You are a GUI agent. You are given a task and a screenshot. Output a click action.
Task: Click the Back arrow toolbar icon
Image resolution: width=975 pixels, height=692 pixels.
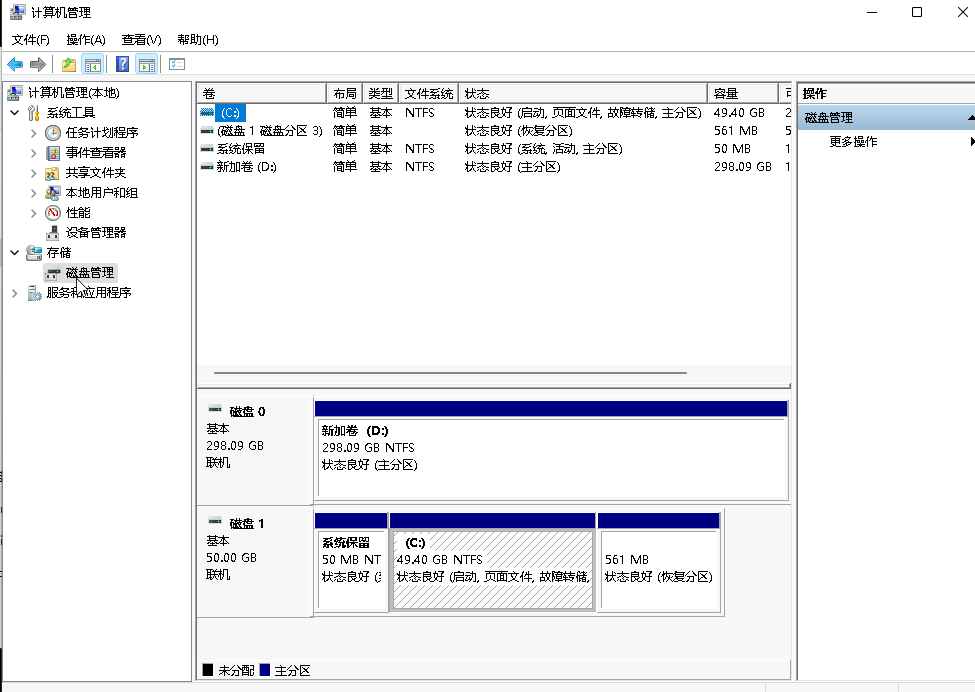pos(15,64)
